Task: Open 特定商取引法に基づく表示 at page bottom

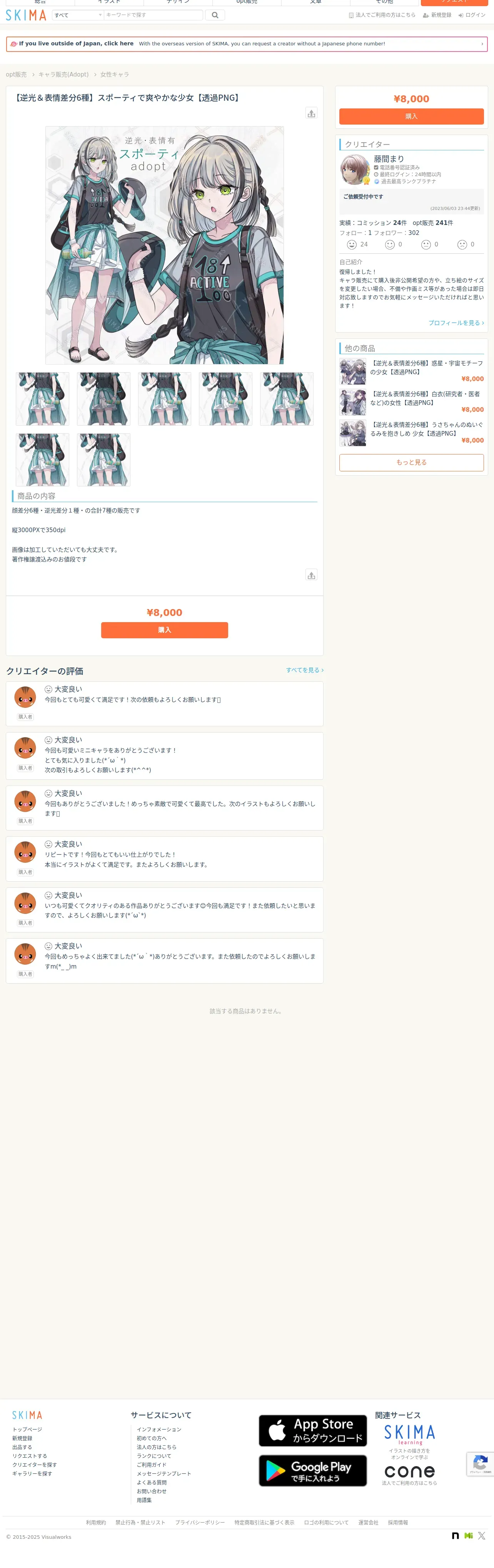Action: (264, 1522)
